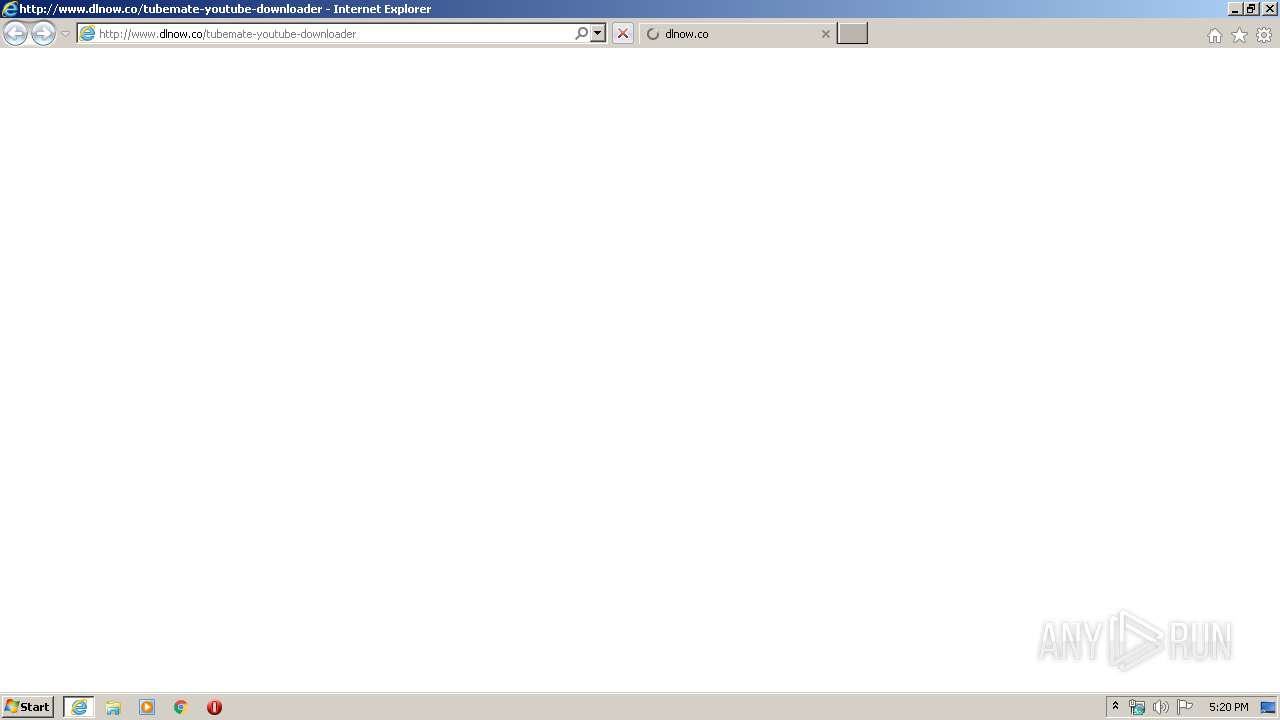Click the 5:20 PM clock

tap(1228, 707)
